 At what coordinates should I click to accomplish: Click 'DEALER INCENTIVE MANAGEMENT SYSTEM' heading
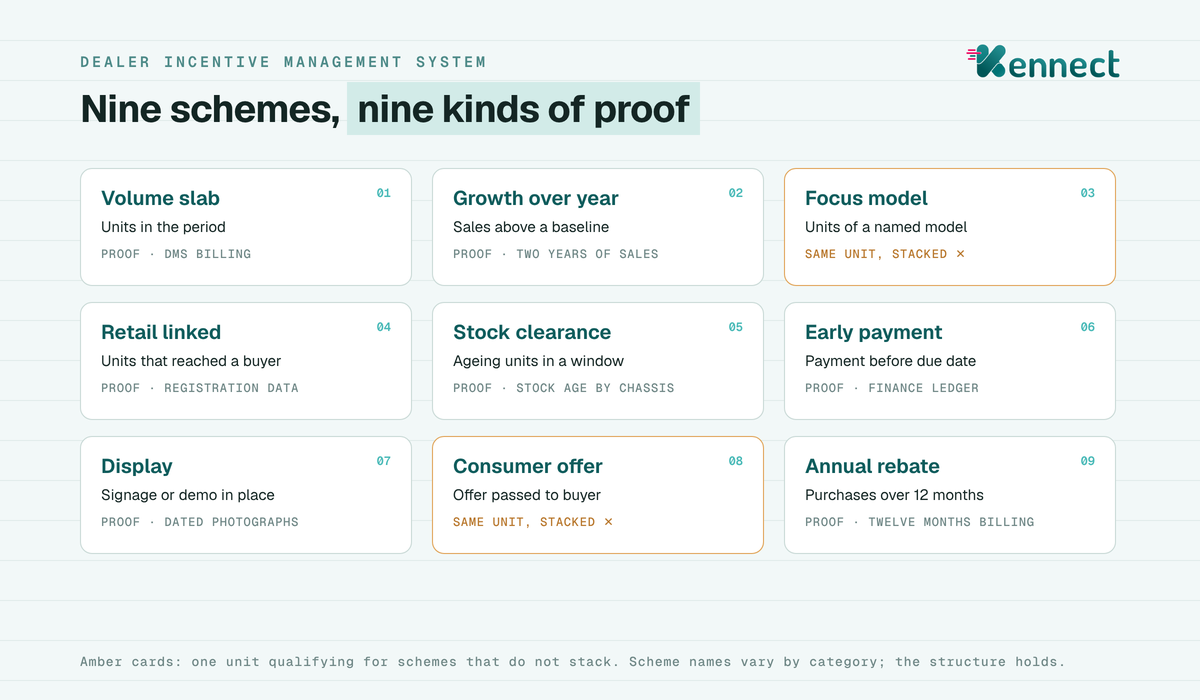[x=283, y=62]
